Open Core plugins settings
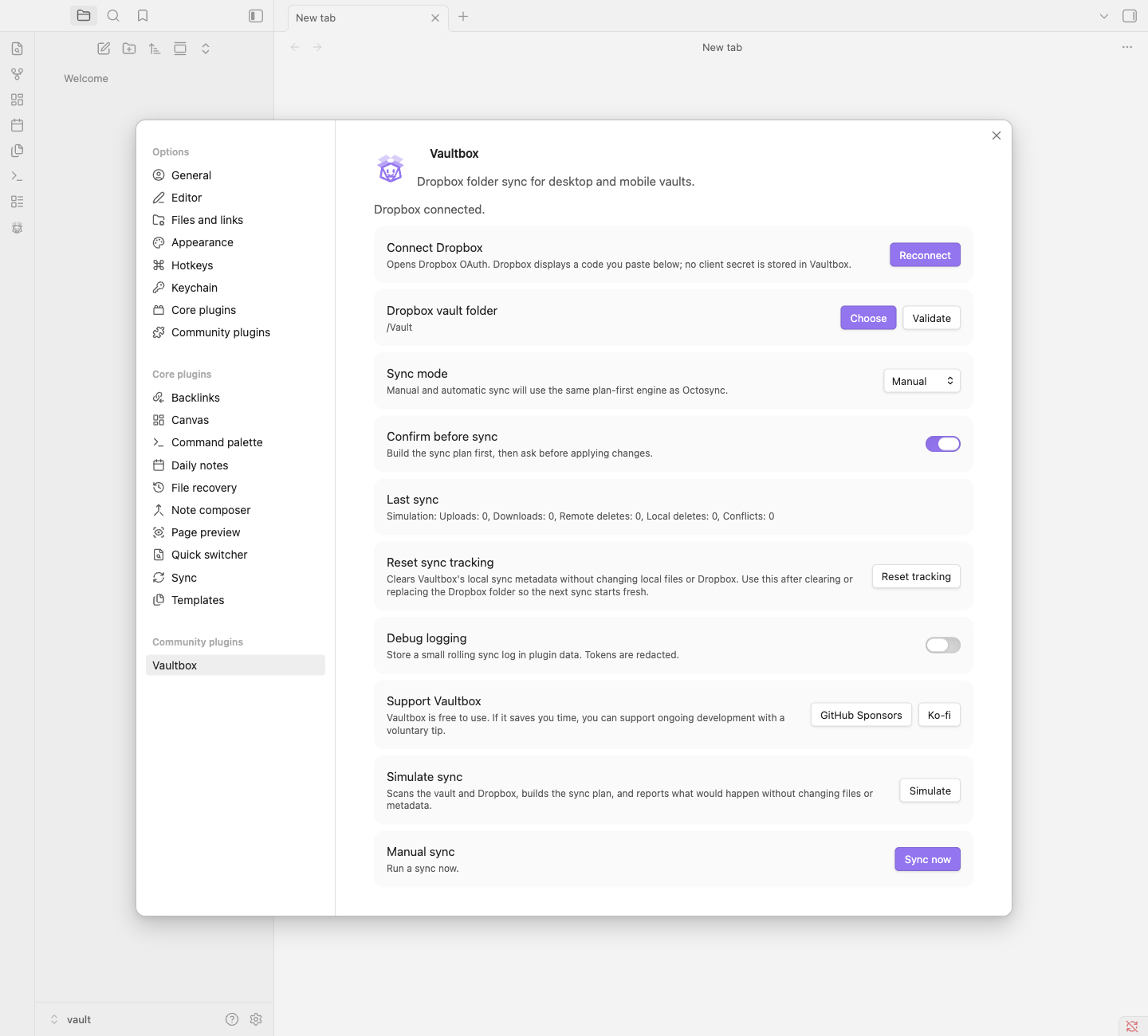Viewport: 1148px width, 1036px height. [x=235, y=310]
